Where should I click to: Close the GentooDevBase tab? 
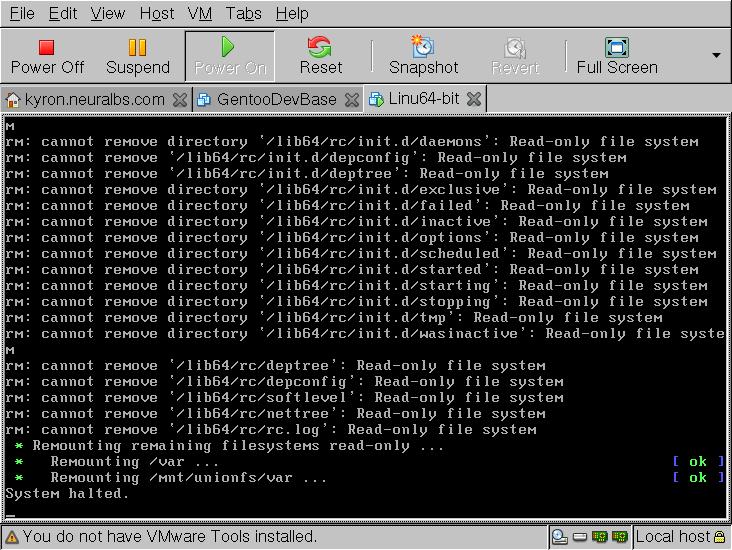pyautogui.click(x=352, y=99)
